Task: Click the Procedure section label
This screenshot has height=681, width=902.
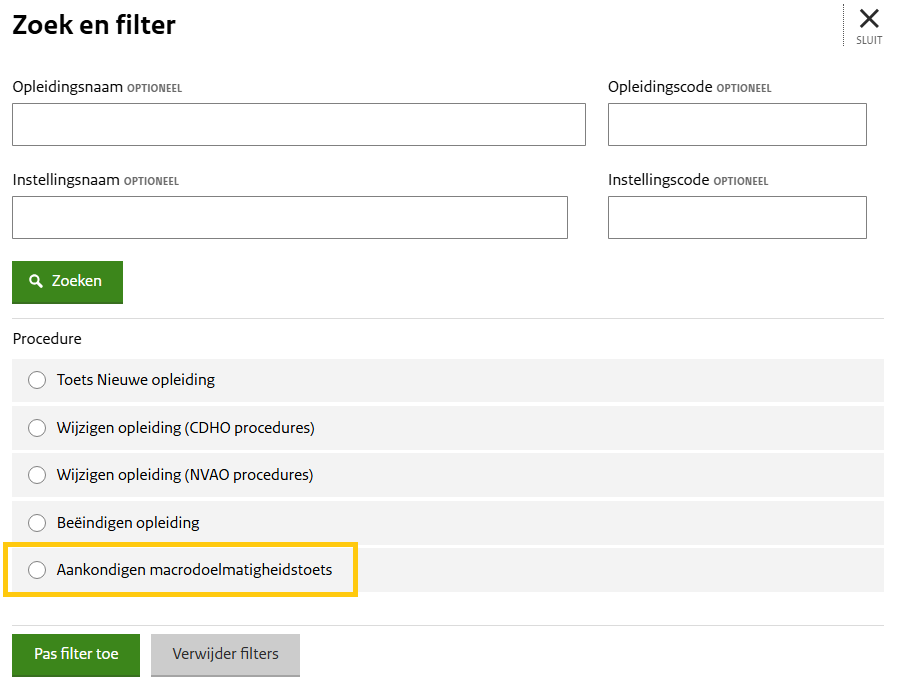Action: coord(47,339)
